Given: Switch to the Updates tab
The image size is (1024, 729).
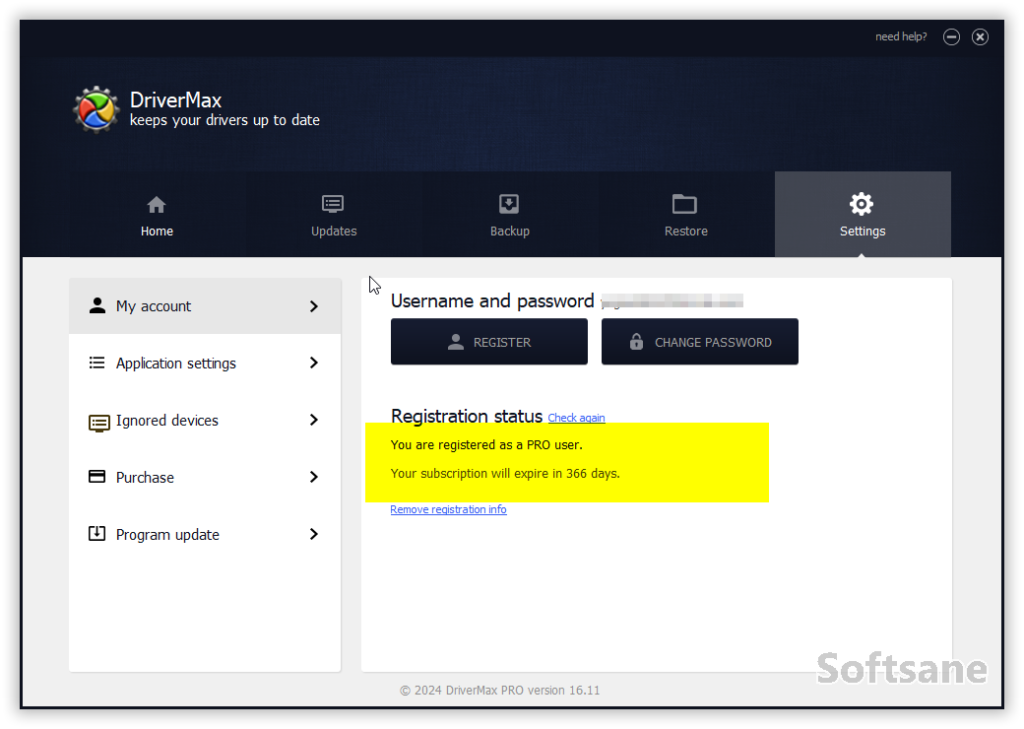Looking at the screenshot, I should click(x=334, y=214).
